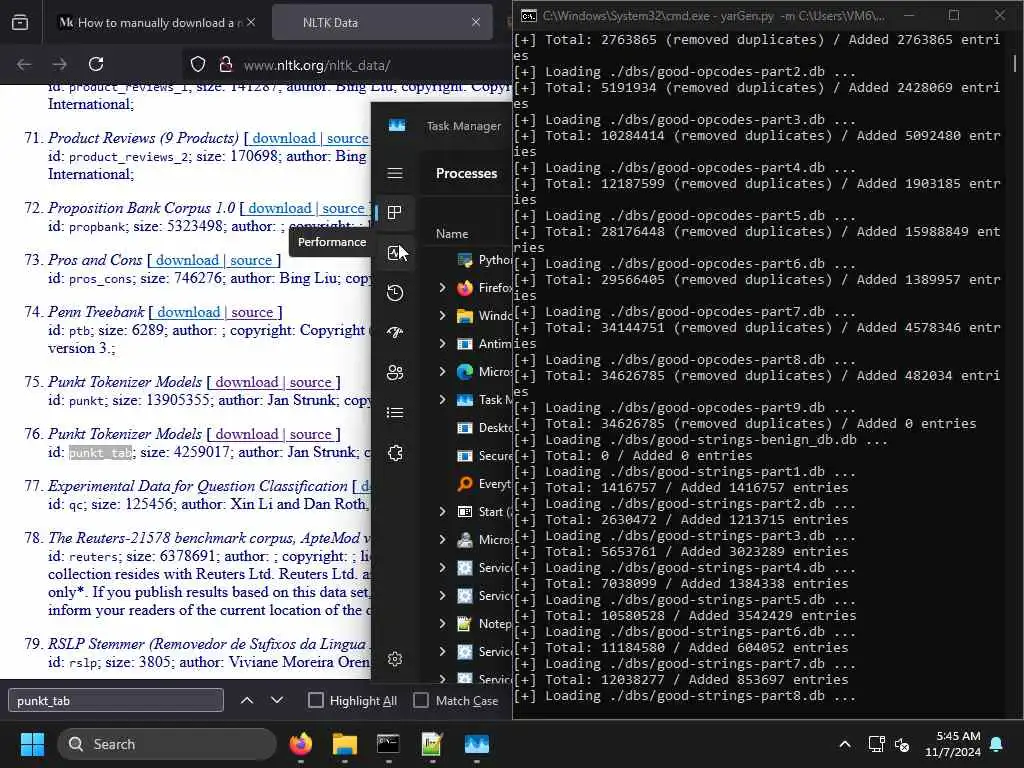Click Task Manager icon on the taskbar
Screen dimensions: 1024x768
point(477,744)
